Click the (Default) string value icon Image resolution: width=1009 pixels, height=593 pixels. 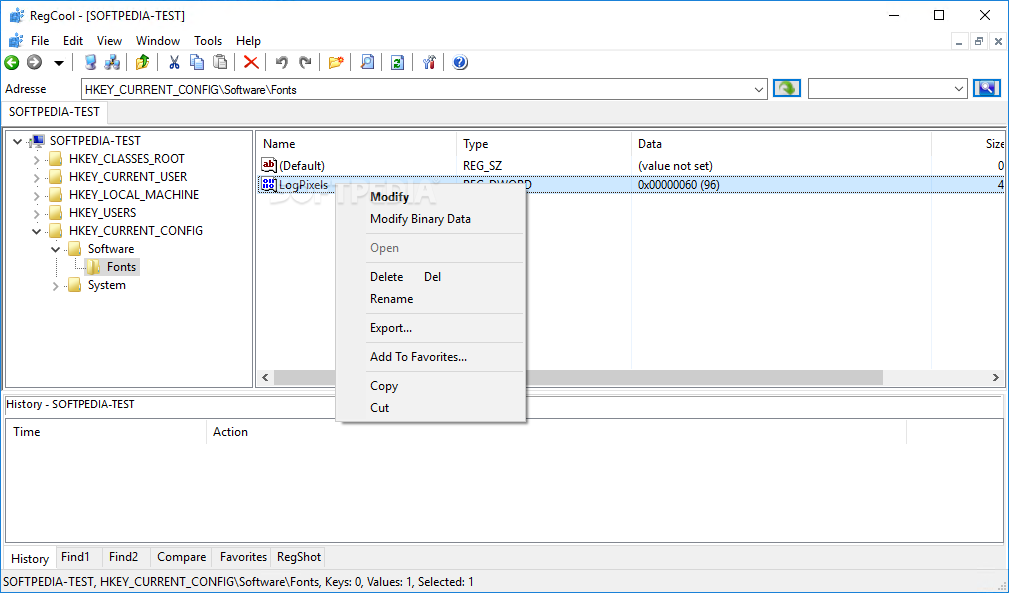click(269, 165)
